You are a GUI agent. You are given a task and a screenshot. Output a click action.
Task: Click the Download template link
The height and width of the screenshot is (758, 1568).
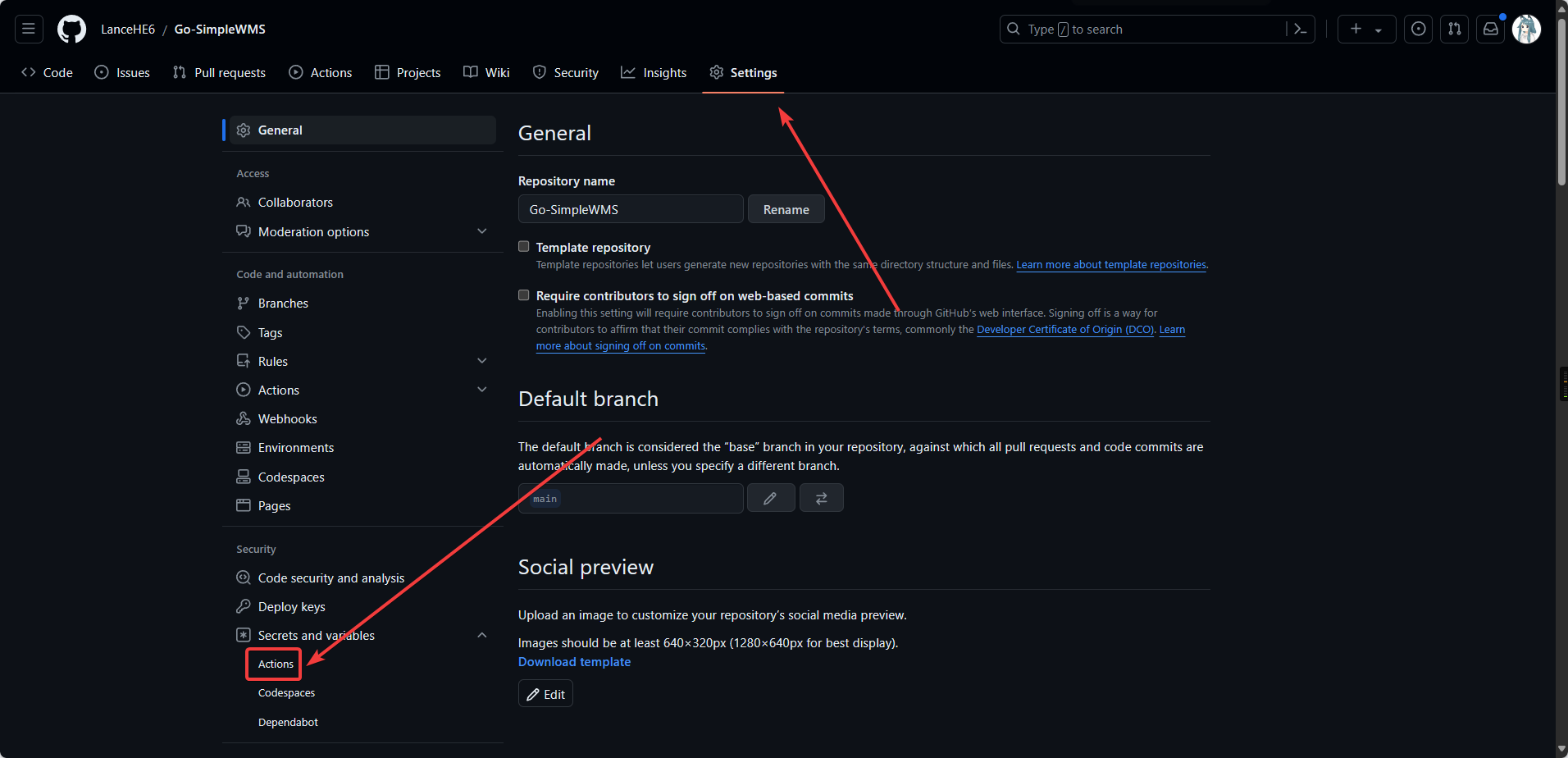click(574, 662)
